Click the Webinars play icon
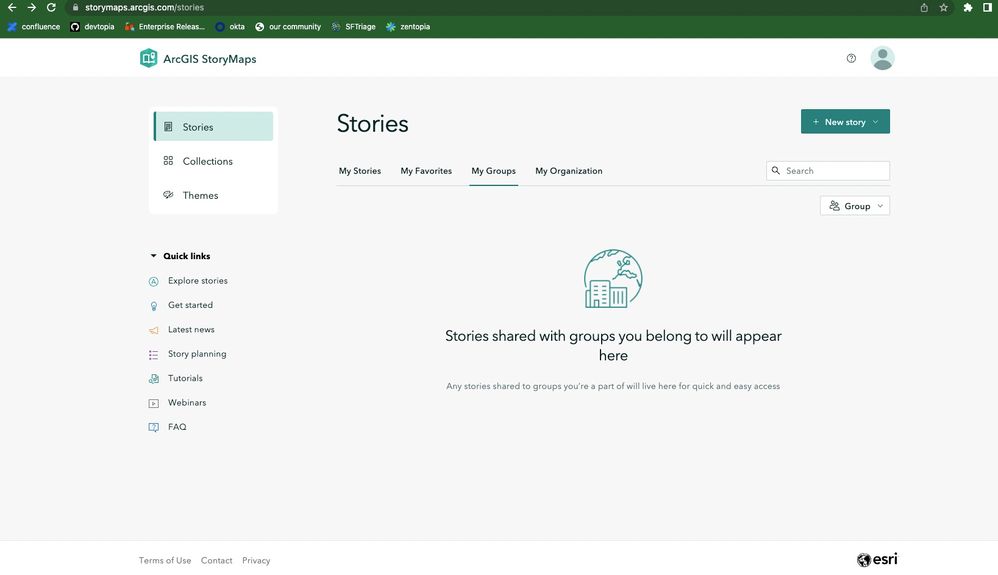Image resolution: width=998 pixels, height=575 pixels. 153,403
